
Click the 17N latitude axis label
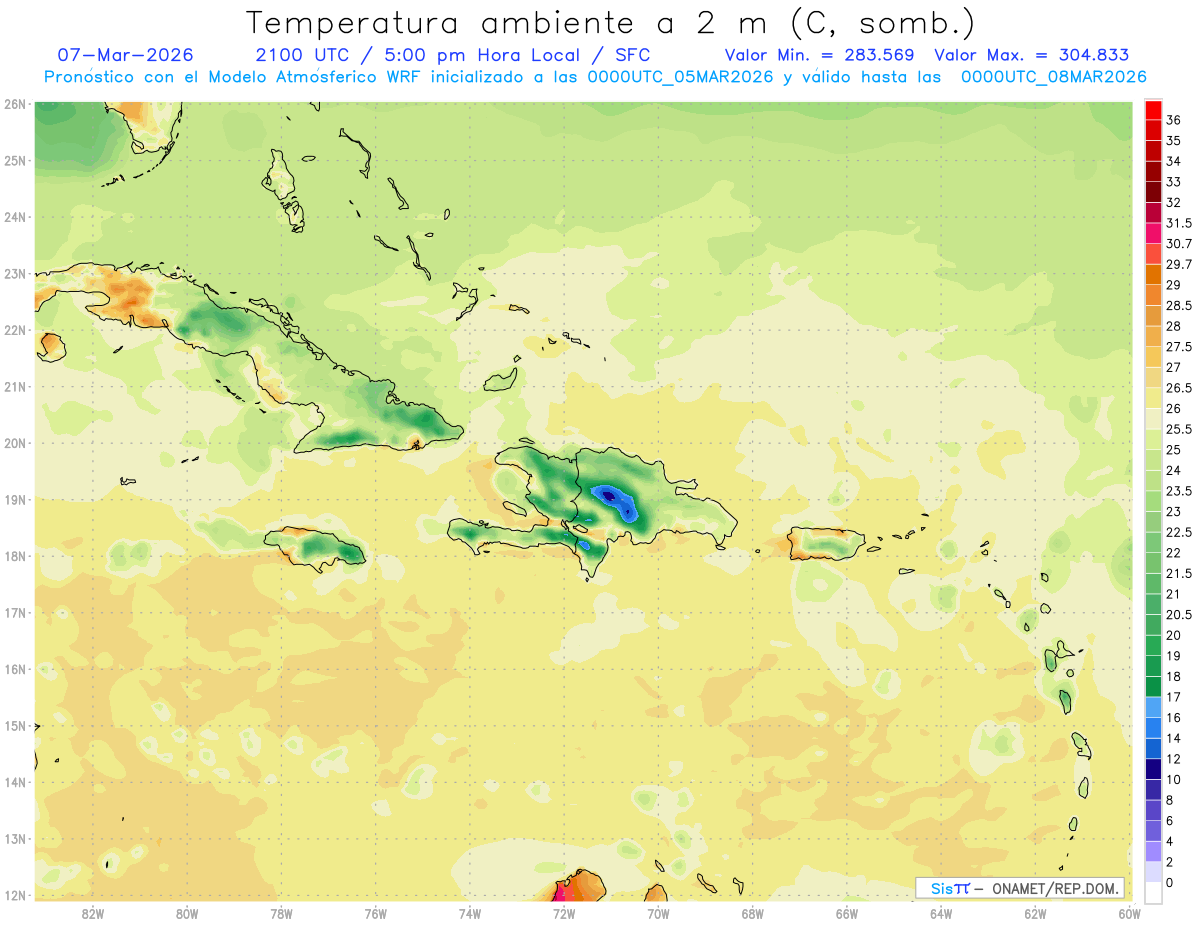15,612
